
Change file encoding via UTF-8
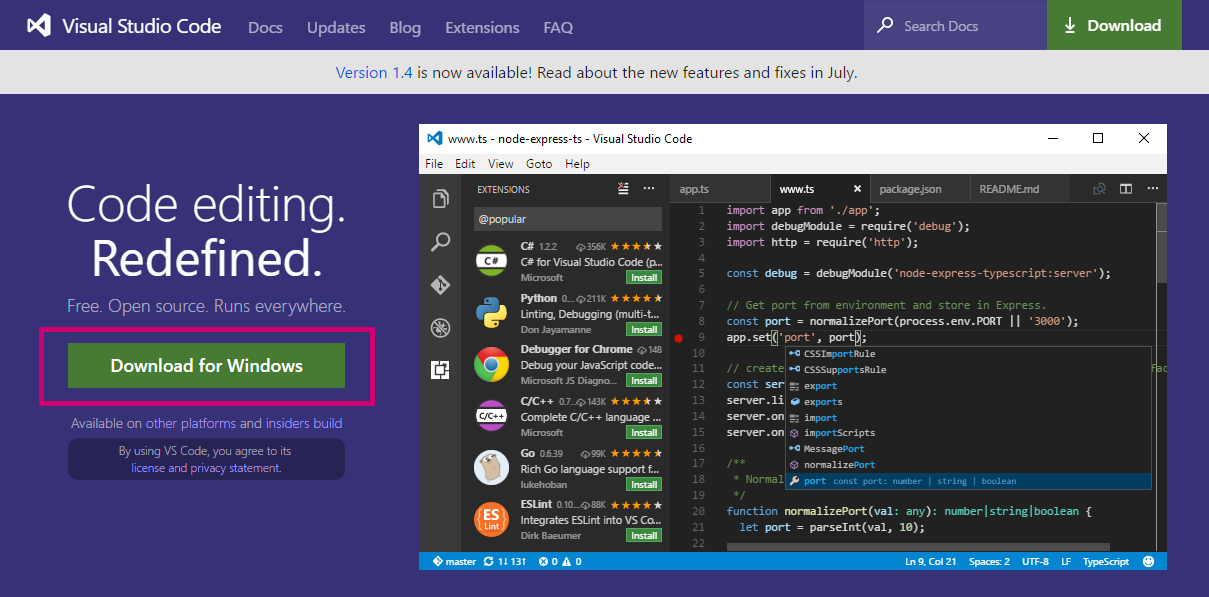pos(1035,561)
